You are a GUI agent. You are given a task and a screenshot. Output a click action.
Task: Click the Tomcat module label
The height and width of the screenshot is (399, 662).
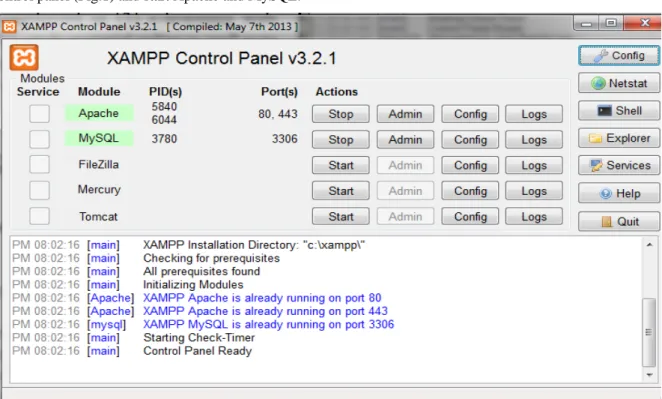point(98,217)
